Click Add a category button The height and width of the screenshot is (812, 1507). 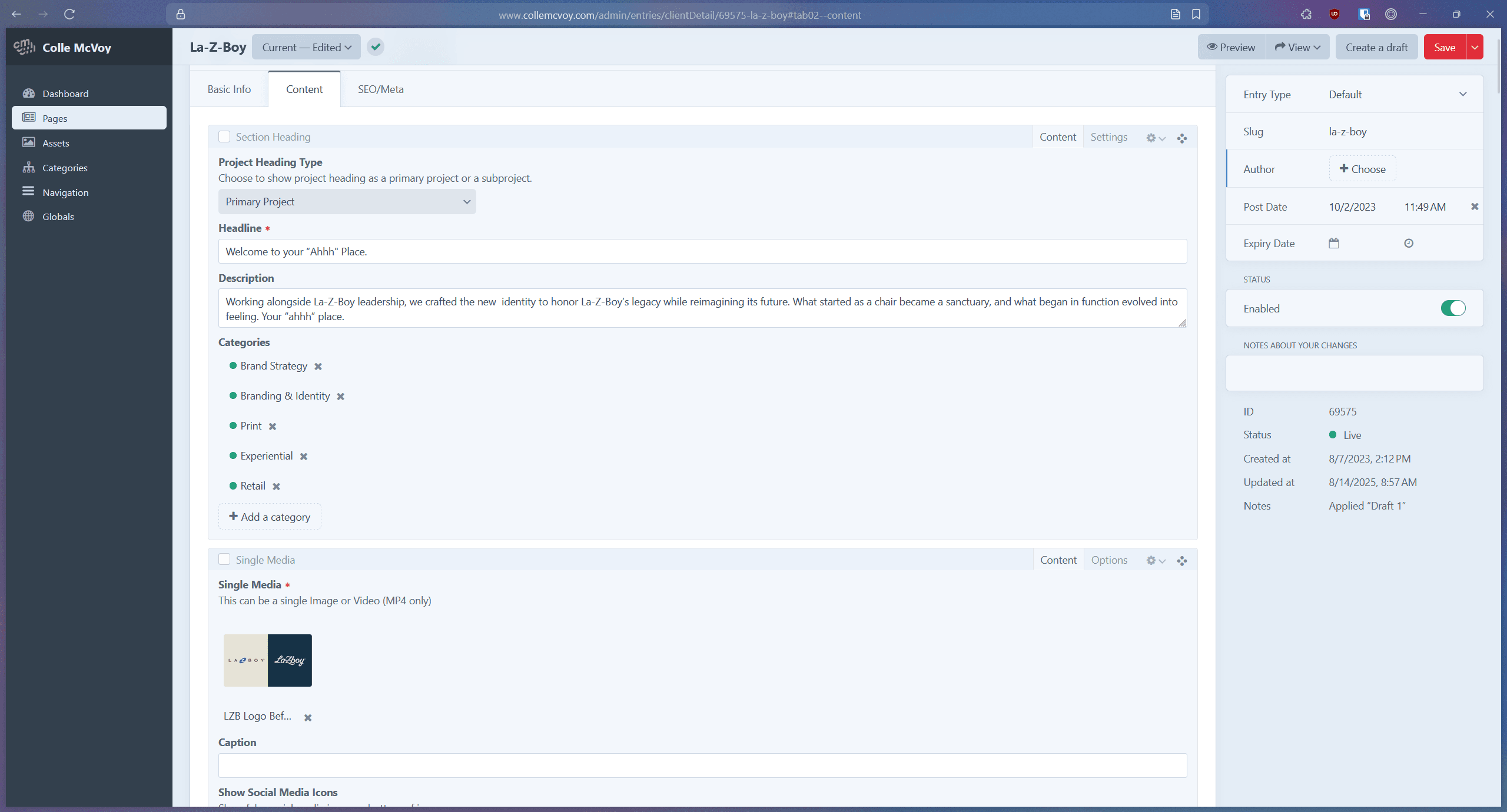click(x=270, y=517)
